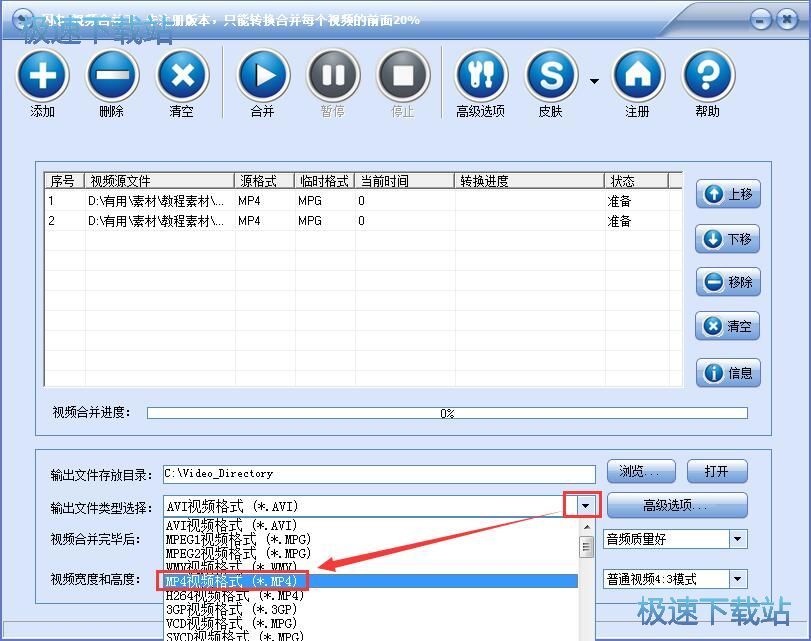Close the window via title bar X
The image size is (811, 641).
787,20
